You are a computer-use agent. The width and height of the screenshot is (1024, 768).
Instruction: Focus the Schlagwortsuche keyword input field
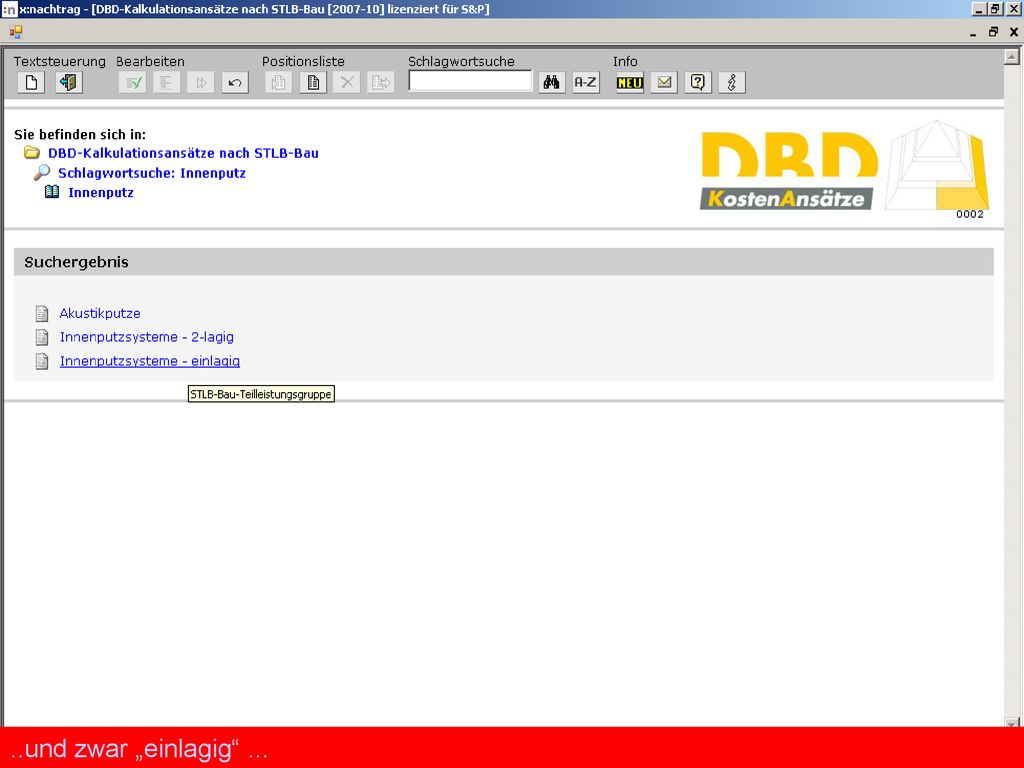(x=470, y=81)
